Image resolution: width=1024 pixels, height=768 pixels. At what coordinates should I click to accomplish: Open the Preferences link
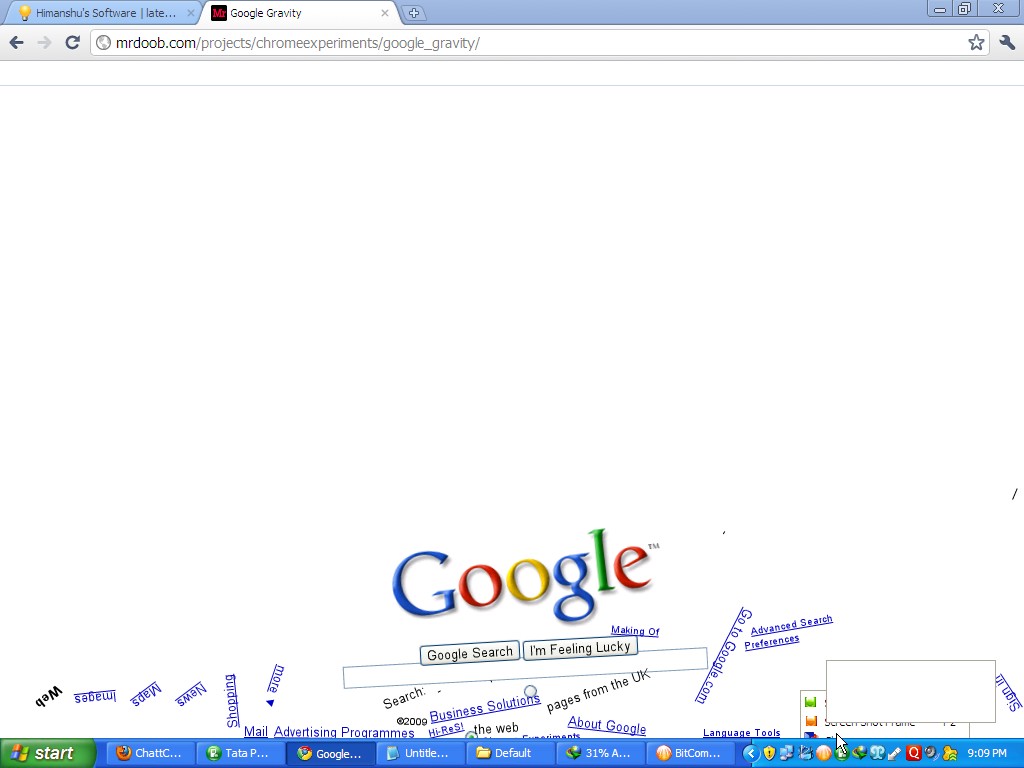click(771, 641)
